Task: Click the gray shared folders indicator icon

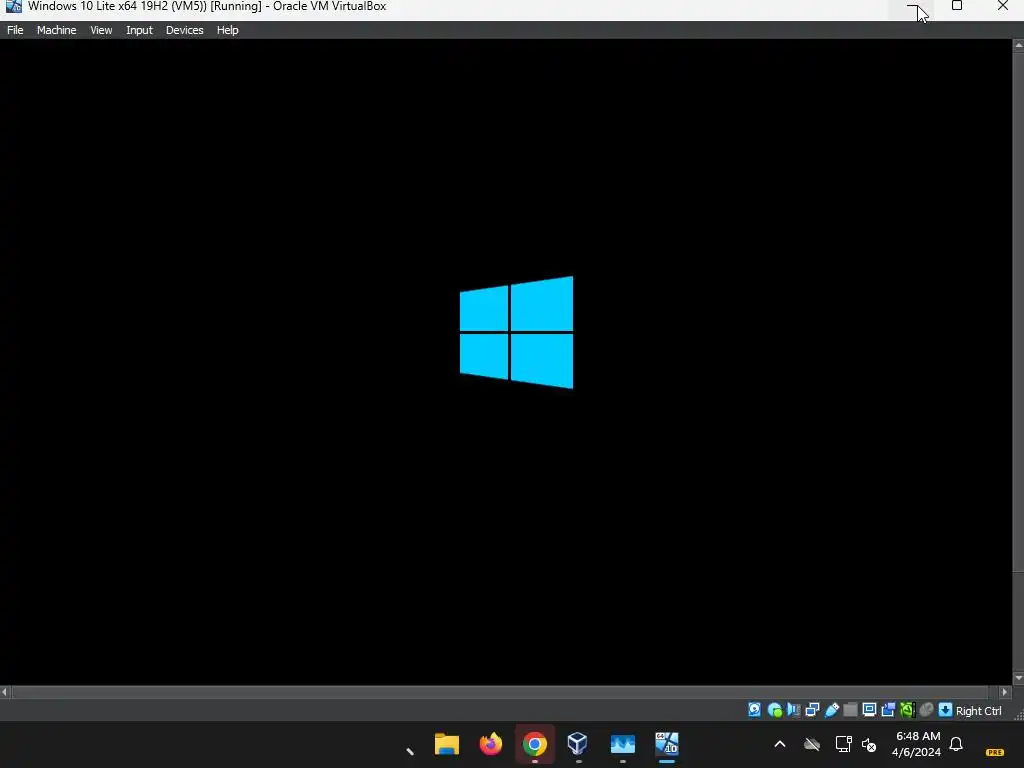Action: point(850,710)
